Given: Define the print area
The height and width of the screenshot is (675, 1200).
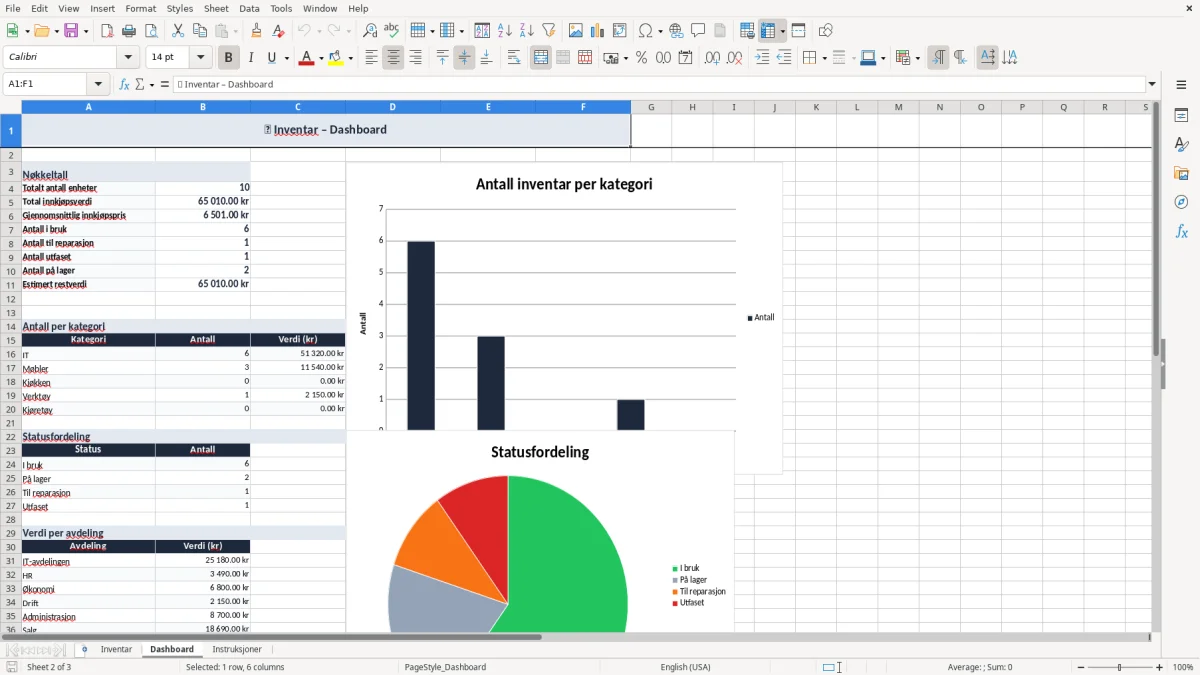Looking at the screenshot, I should 747,31.
